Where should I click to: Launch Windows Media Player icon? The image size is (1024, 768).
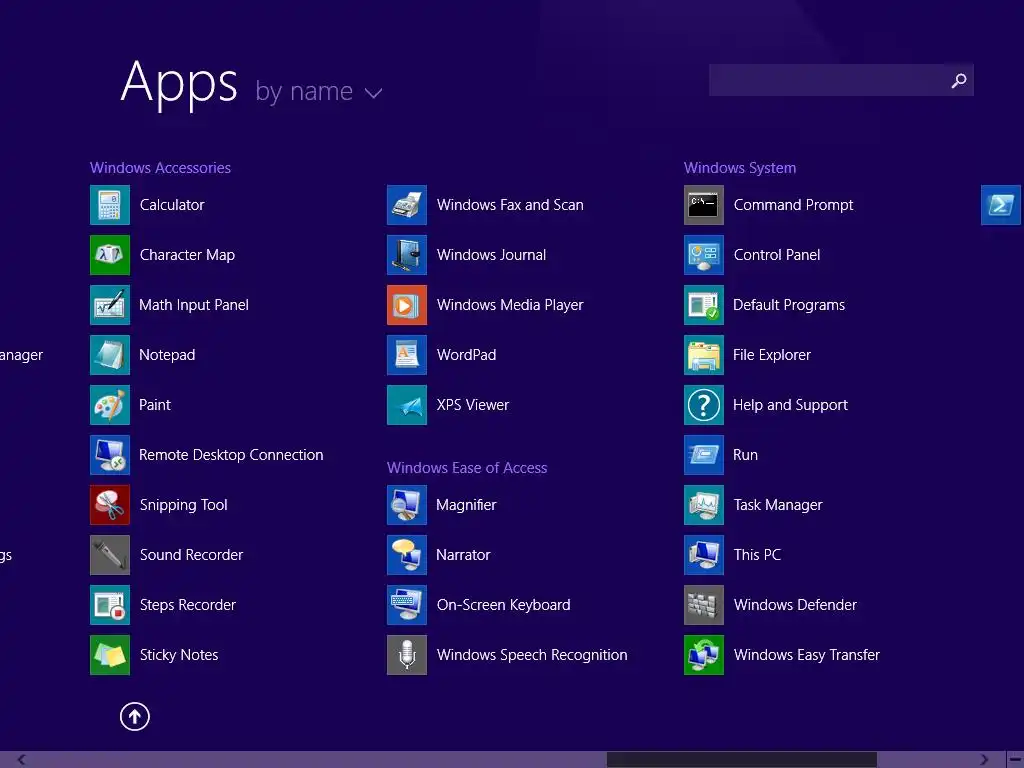(407, 305)
